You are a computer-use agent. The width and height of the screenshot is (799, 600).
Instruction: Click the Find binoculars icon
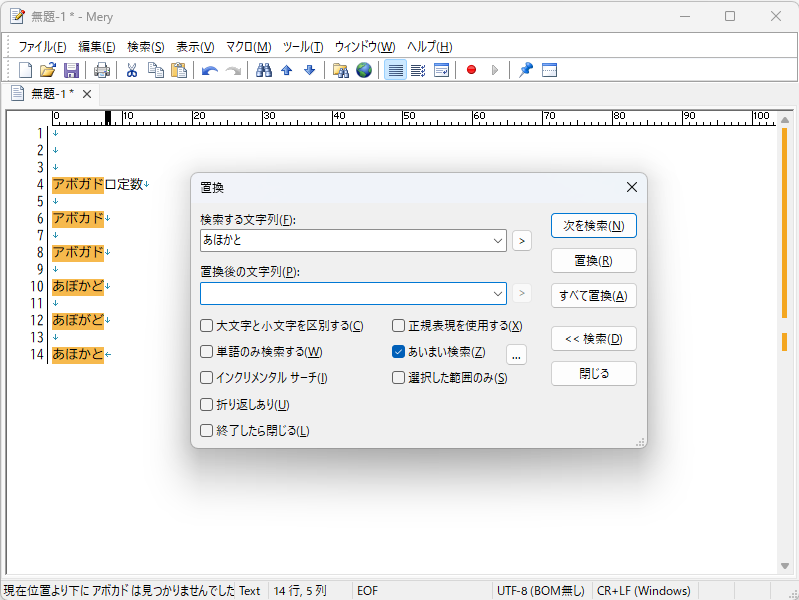[x=263, y=70]
